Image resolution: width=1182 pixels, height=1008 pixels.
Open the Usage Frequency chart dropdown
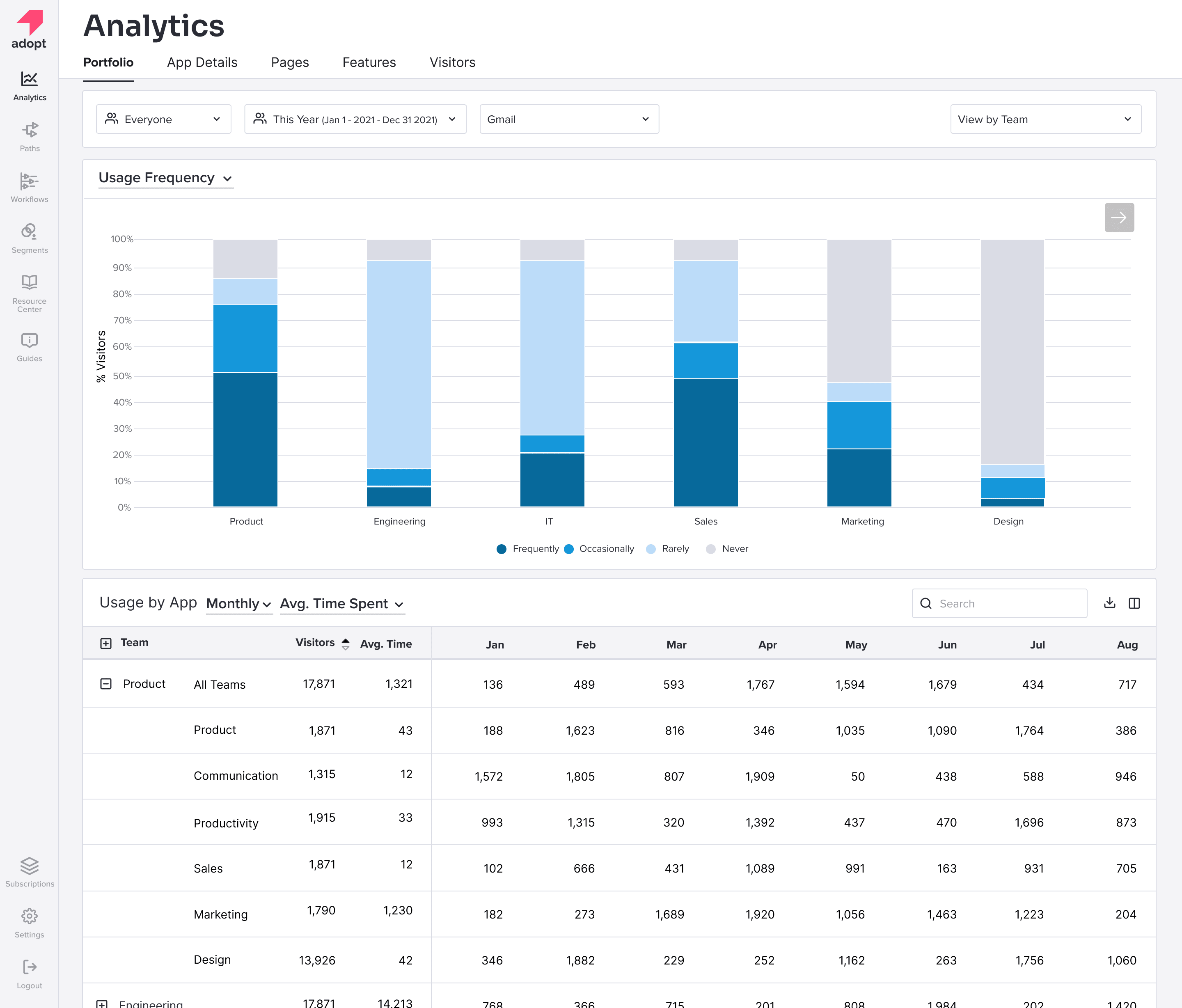coord(165,178)
